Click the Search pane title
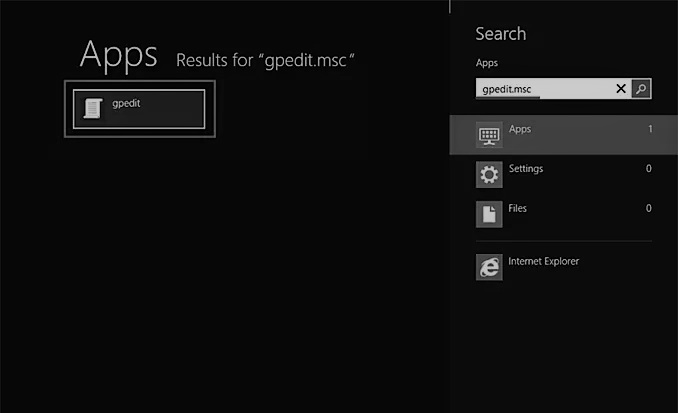This screenshot has width=678, height=413. pos(501,34)
